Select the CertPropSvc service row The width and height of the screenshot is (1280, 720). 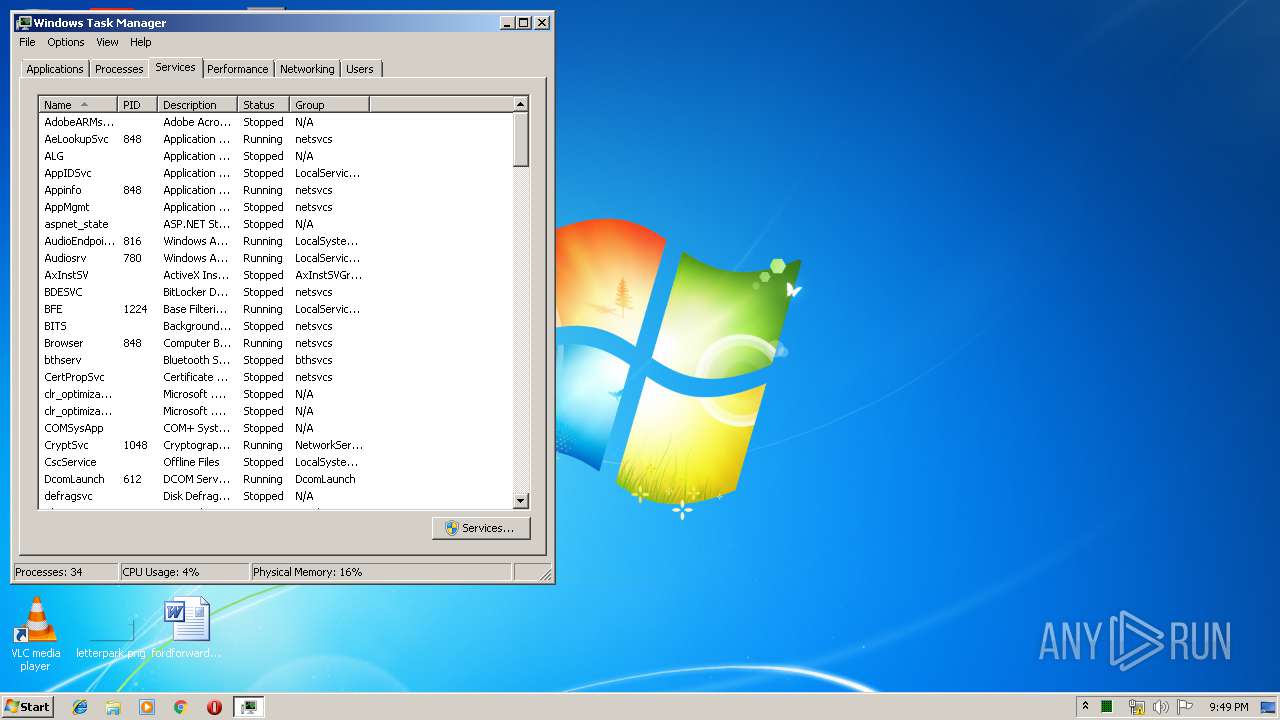click(x=275, y=377)
